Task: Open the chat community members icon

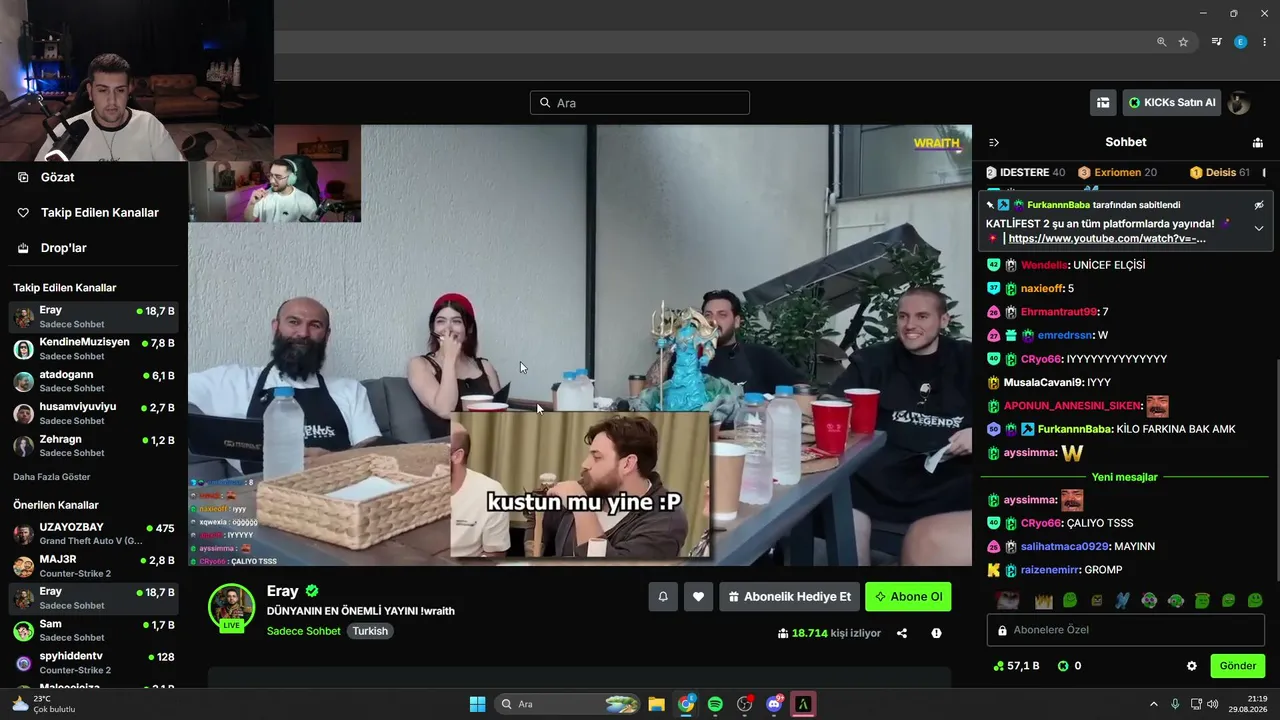Action: [x=1258, y=142]
